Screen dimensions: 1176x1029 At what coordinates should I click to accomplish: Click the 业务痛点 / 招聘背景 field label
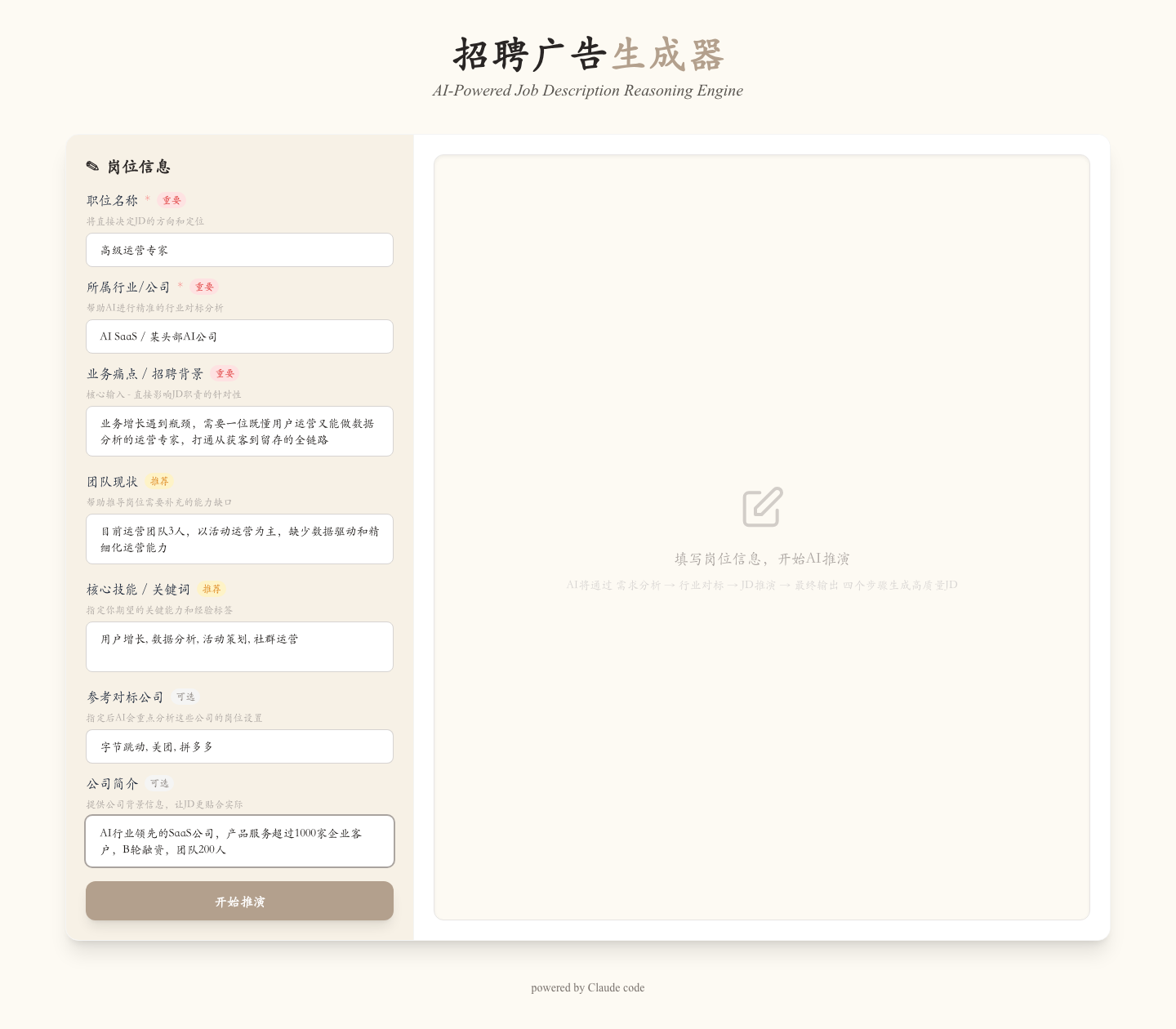[x=145, y=373]
